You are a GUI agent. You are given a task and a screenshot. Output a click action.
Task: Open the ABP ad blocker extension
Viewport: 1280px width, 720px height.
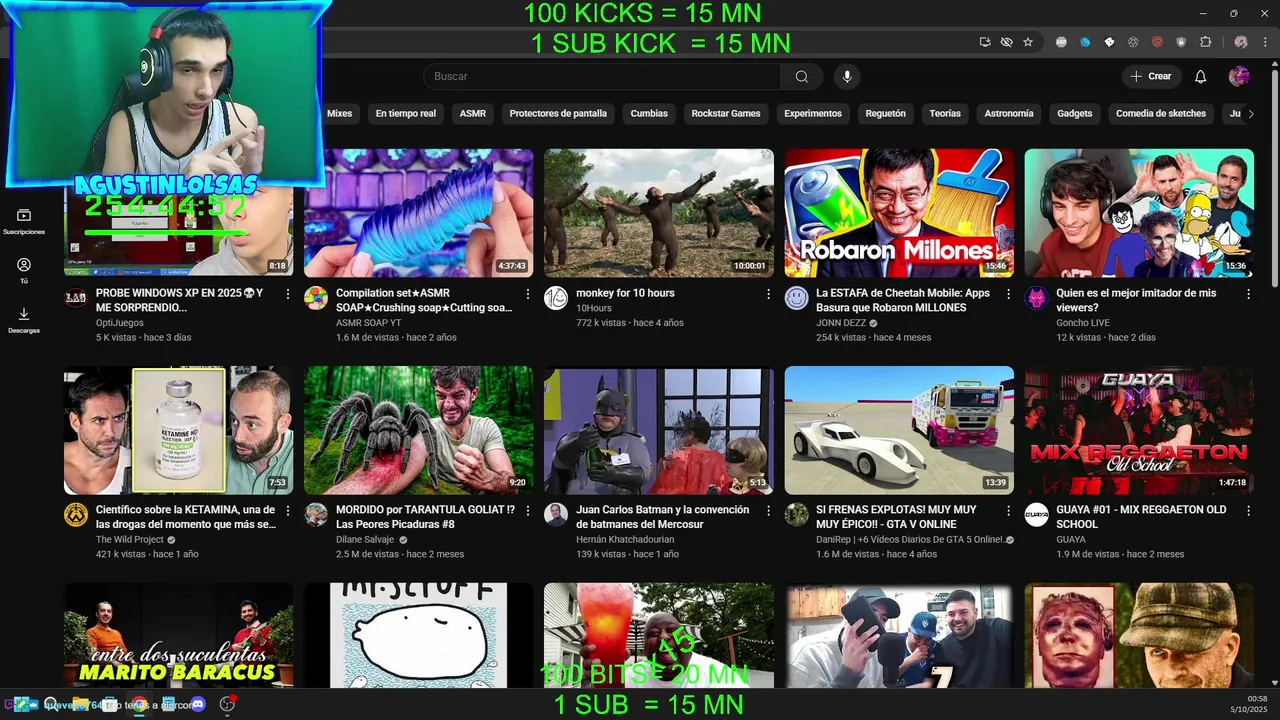click(1061, 42)
